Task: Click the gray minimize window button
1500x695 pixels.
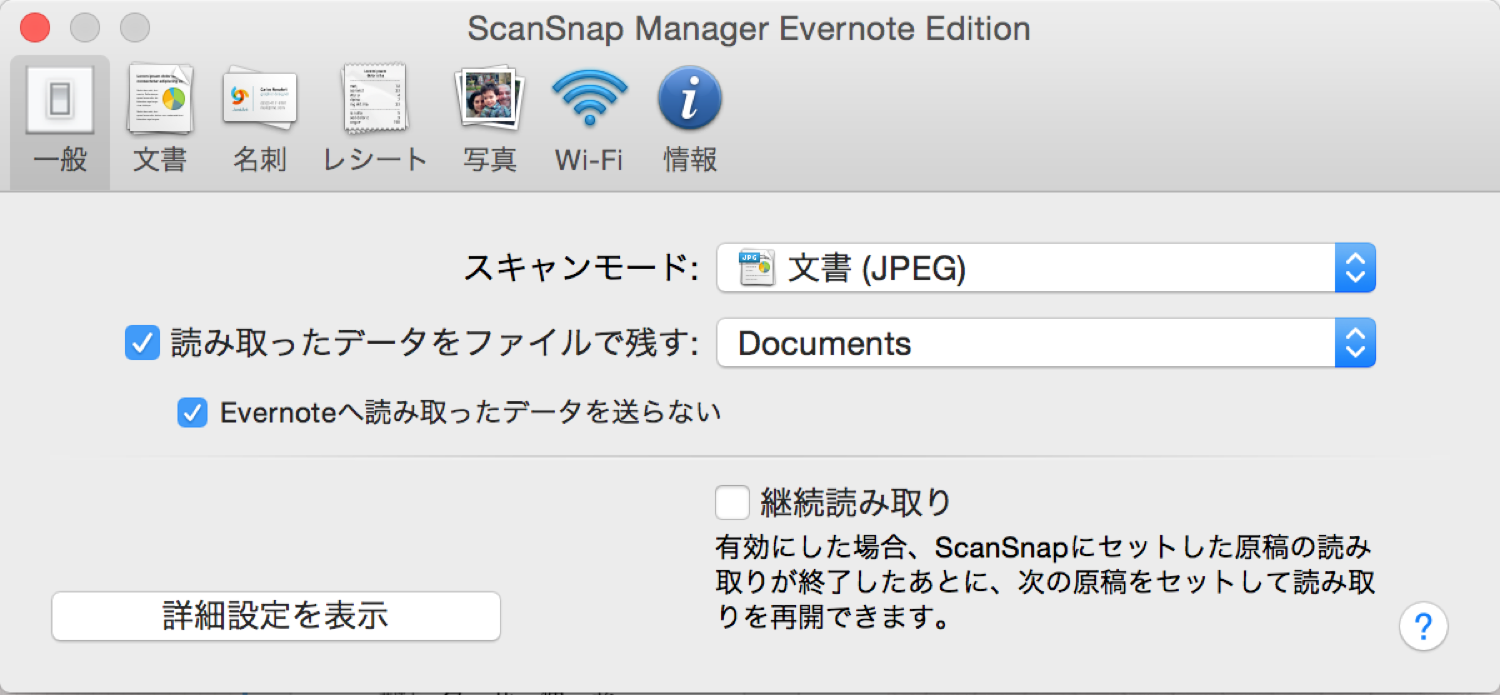Action: point(85,28)
